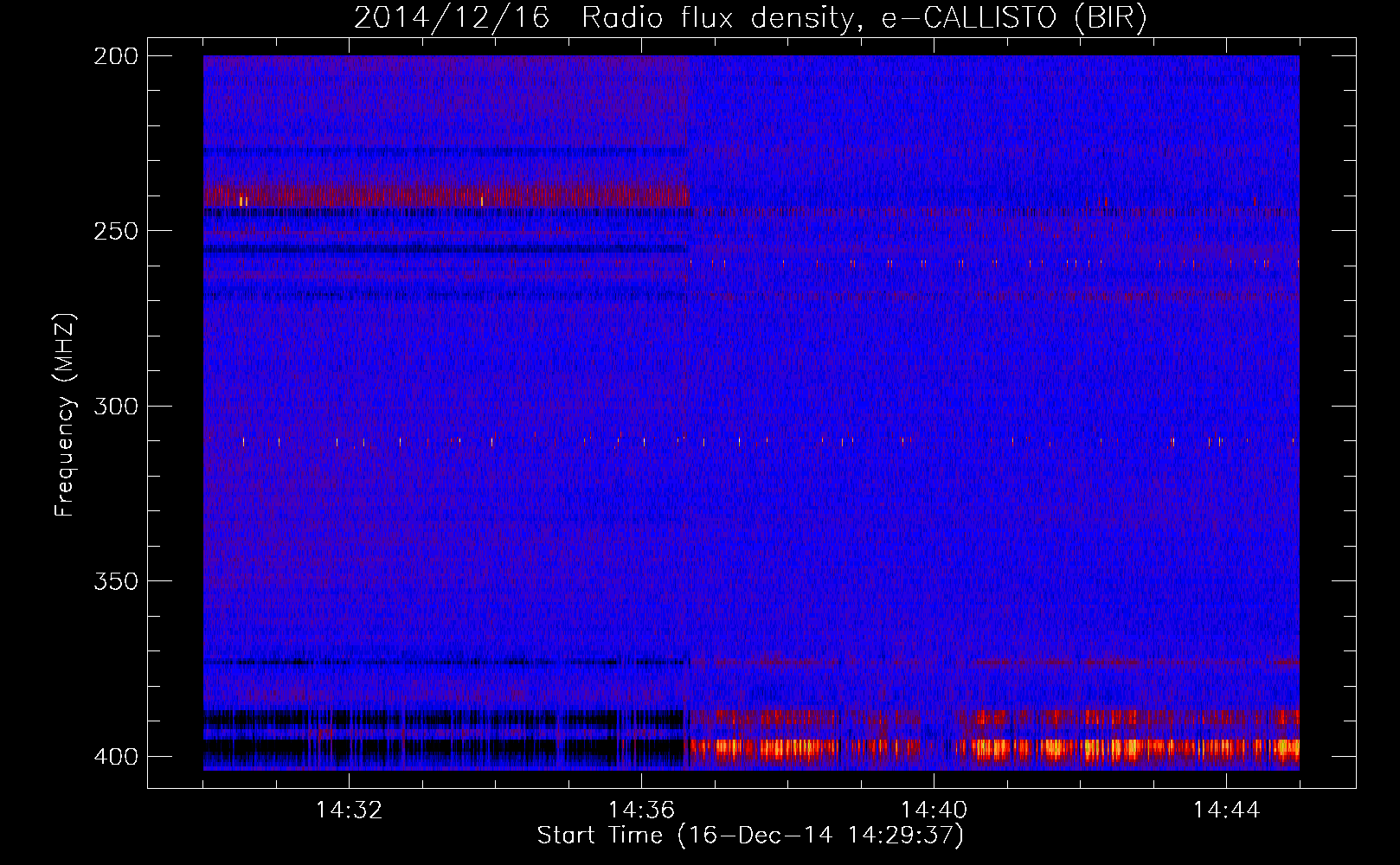Click the 14:44 time tick label

[1226, 811]
